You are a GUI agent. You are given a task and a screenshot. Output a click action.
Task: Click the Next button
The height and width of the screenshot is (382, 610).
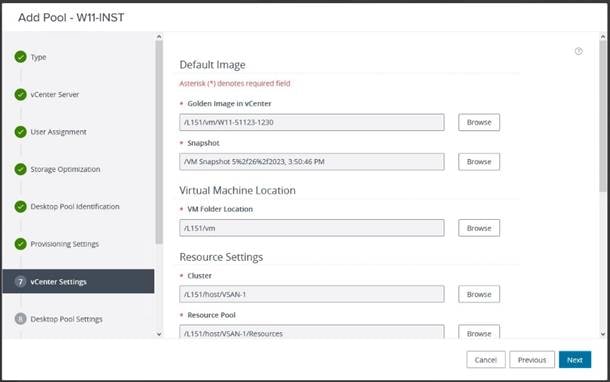[x=575, y=360]
